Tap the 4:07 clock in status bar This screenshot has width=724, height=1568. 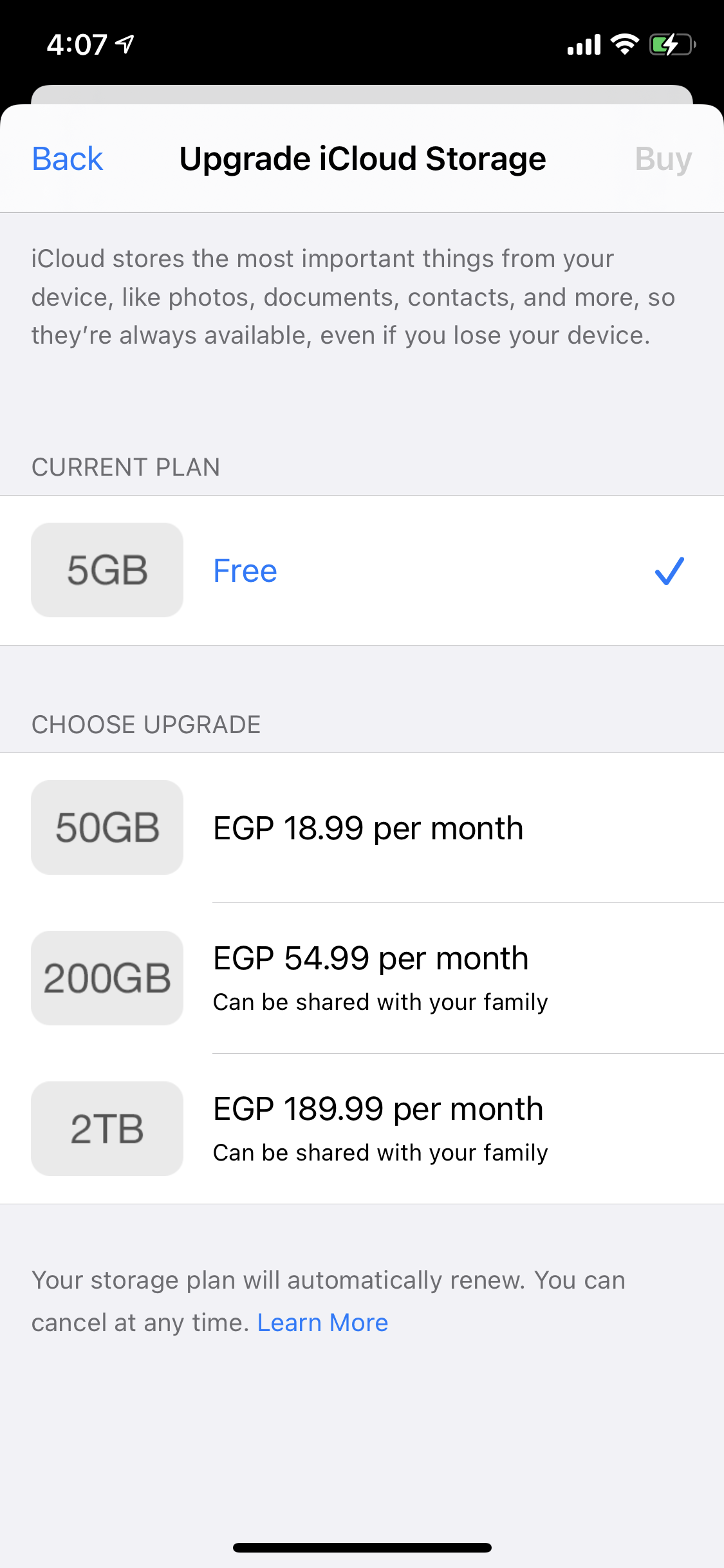[x=77, y=45]
